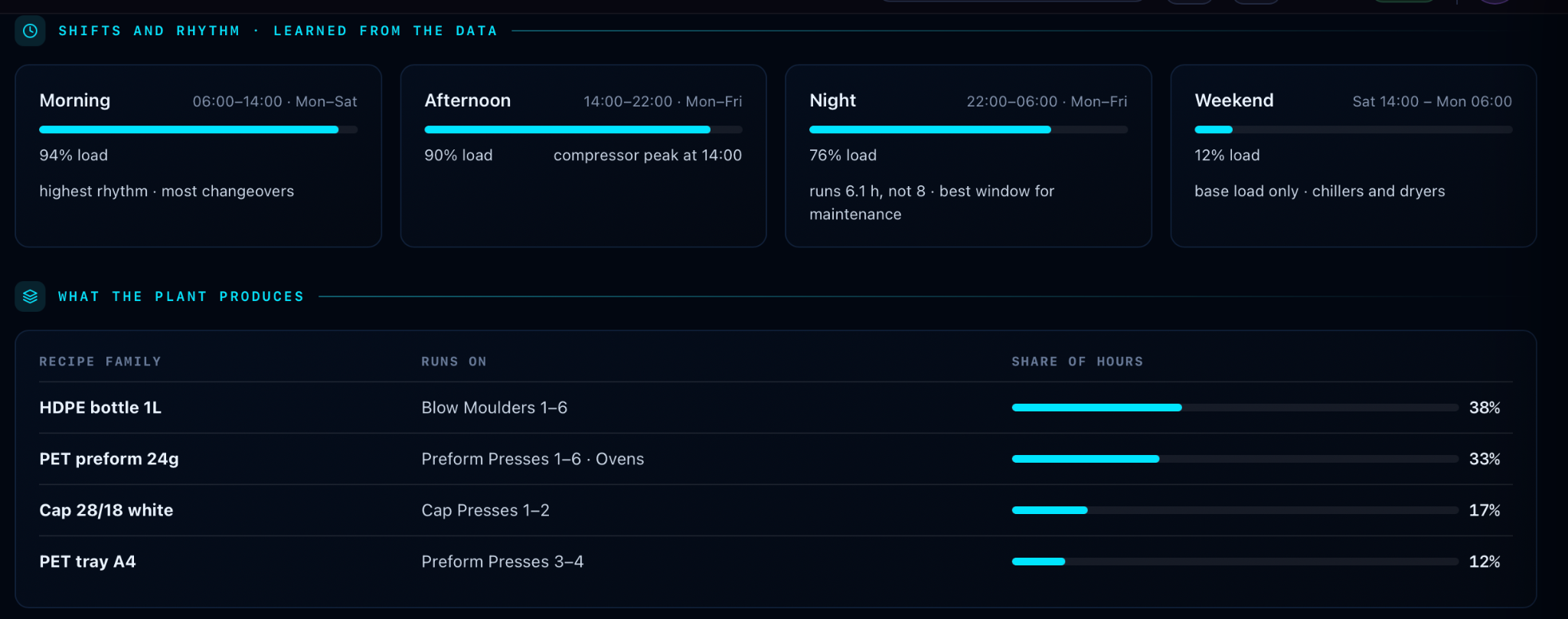Select the Morning shift card title
The image size is (1568, 619).
pyautogui.click(x=75, y=100)
